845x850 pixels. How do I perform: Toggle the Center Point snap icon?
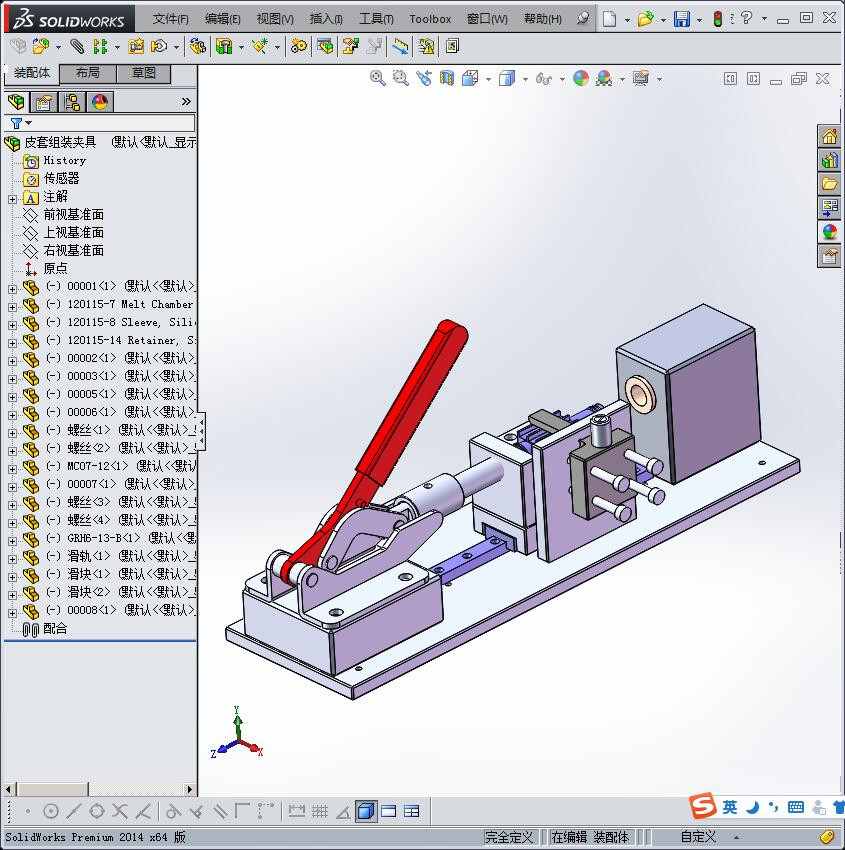[x=50, y=812]
